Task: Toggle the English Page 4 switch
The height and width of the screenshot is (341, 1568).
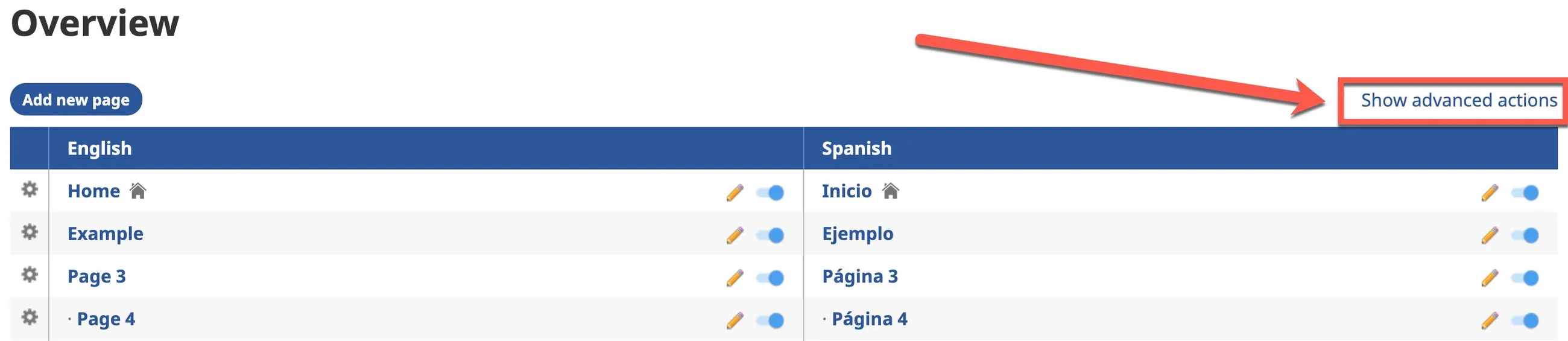Action: [x=770, y=321]
